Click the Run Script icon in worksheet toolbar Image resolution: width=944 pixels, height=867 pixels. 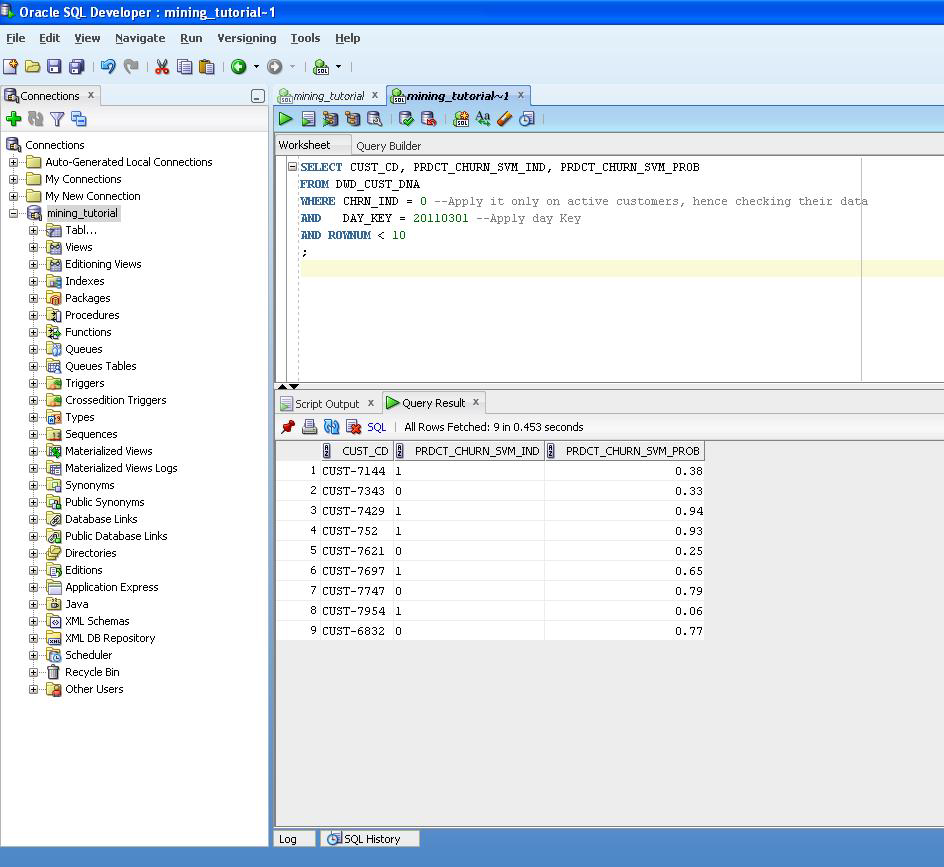308,119
